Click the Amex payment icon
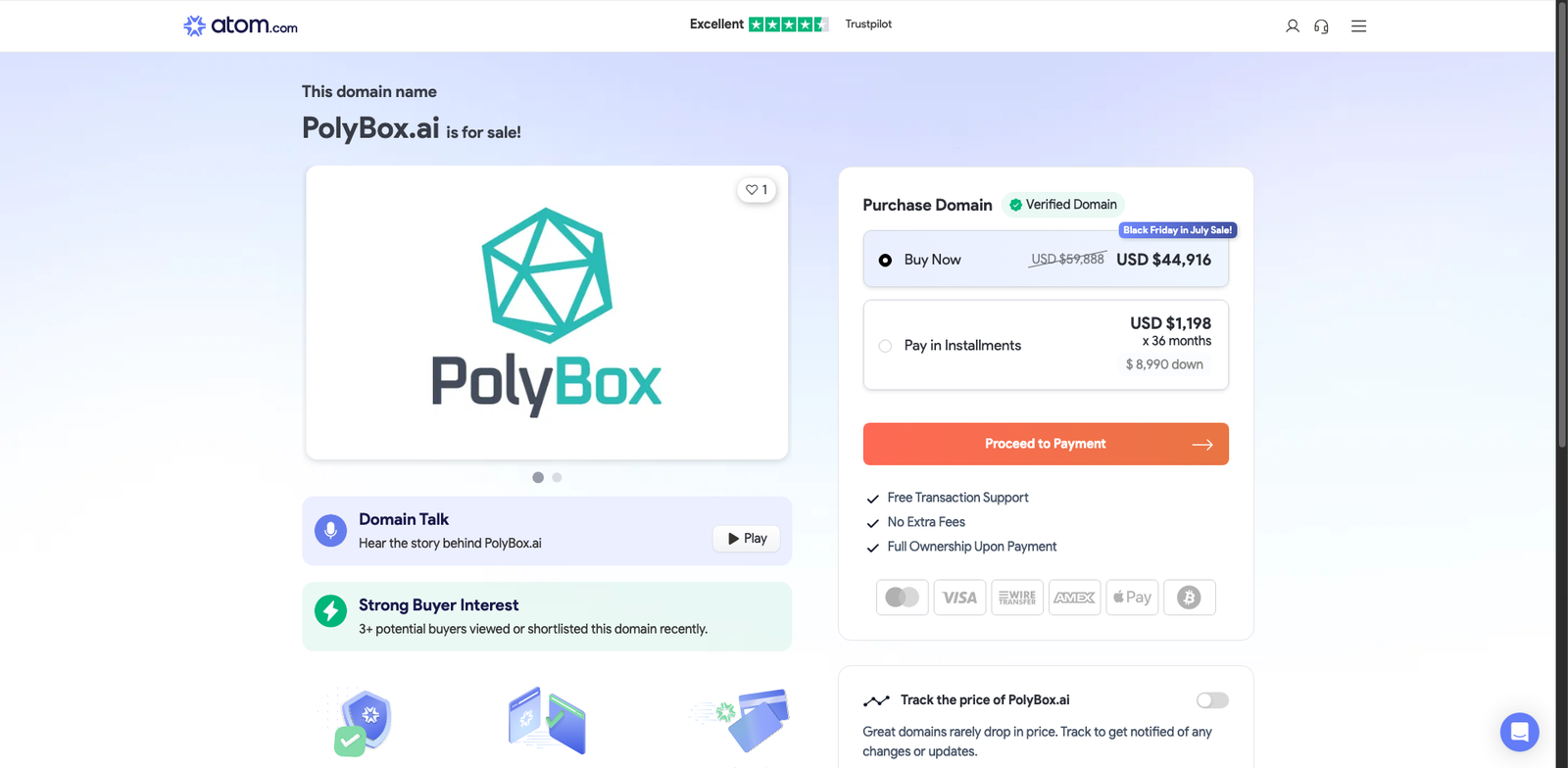This screenshot has width=1568, height=768. point(1075,598)
